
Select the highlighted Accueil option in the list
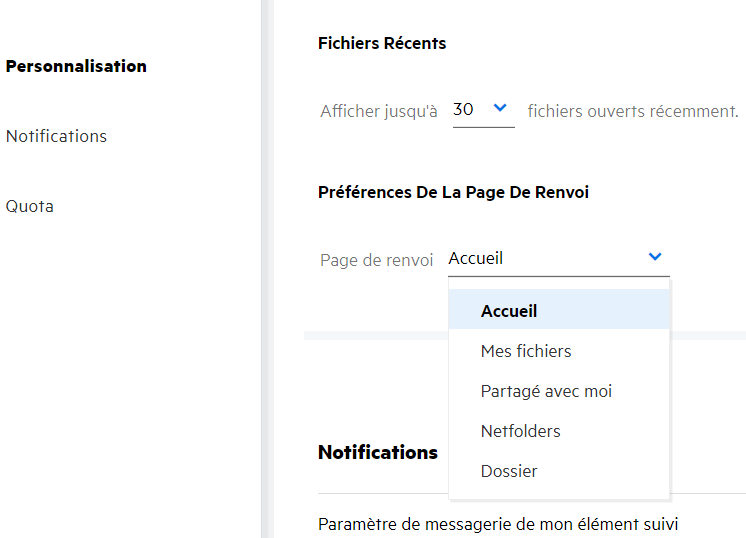click(509, 311)
